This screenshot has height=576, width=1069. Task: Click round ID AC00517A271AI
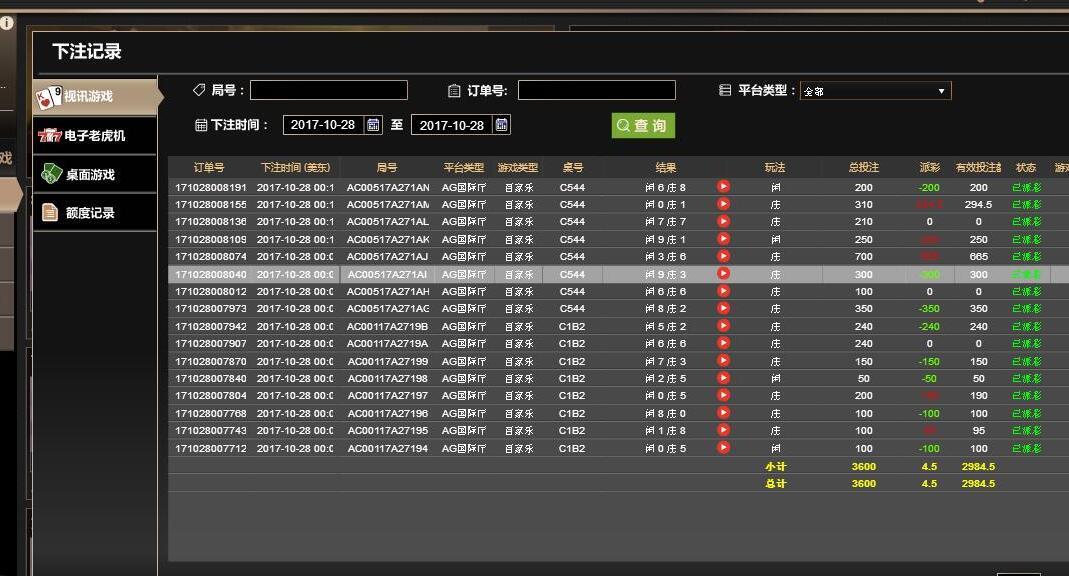pos(387,275)
